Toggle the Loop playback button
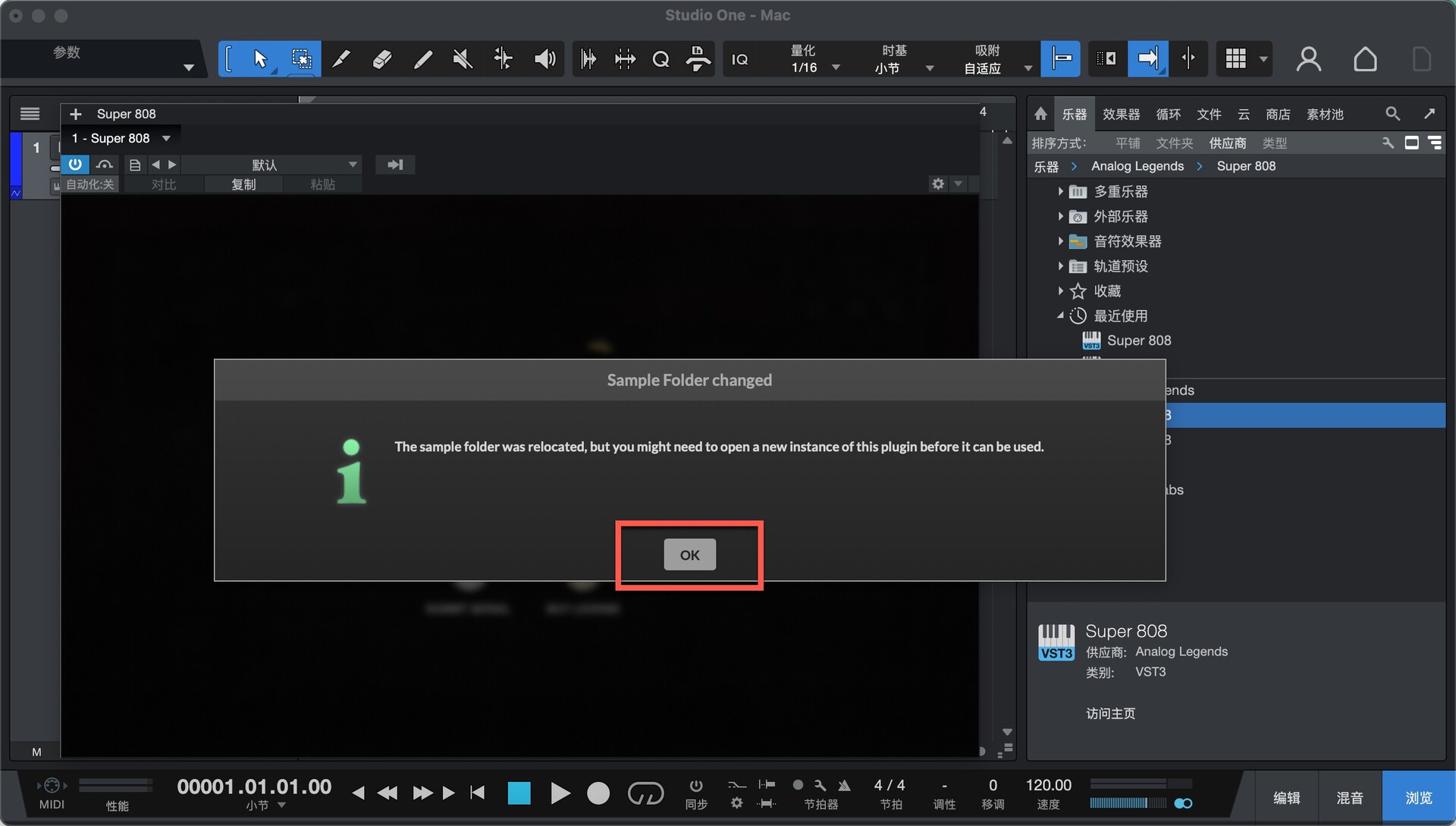 [645, 793]
